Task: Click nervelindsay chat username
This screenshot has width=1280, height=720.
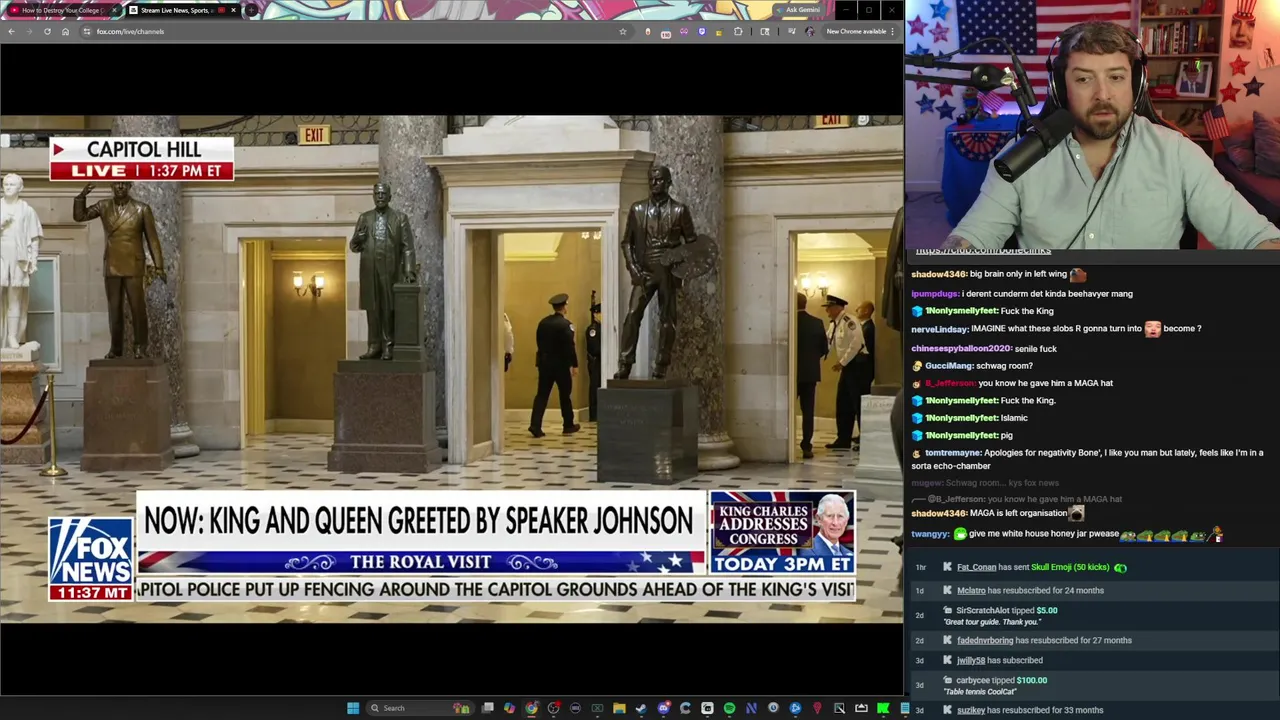Action: tap(939, 328)
